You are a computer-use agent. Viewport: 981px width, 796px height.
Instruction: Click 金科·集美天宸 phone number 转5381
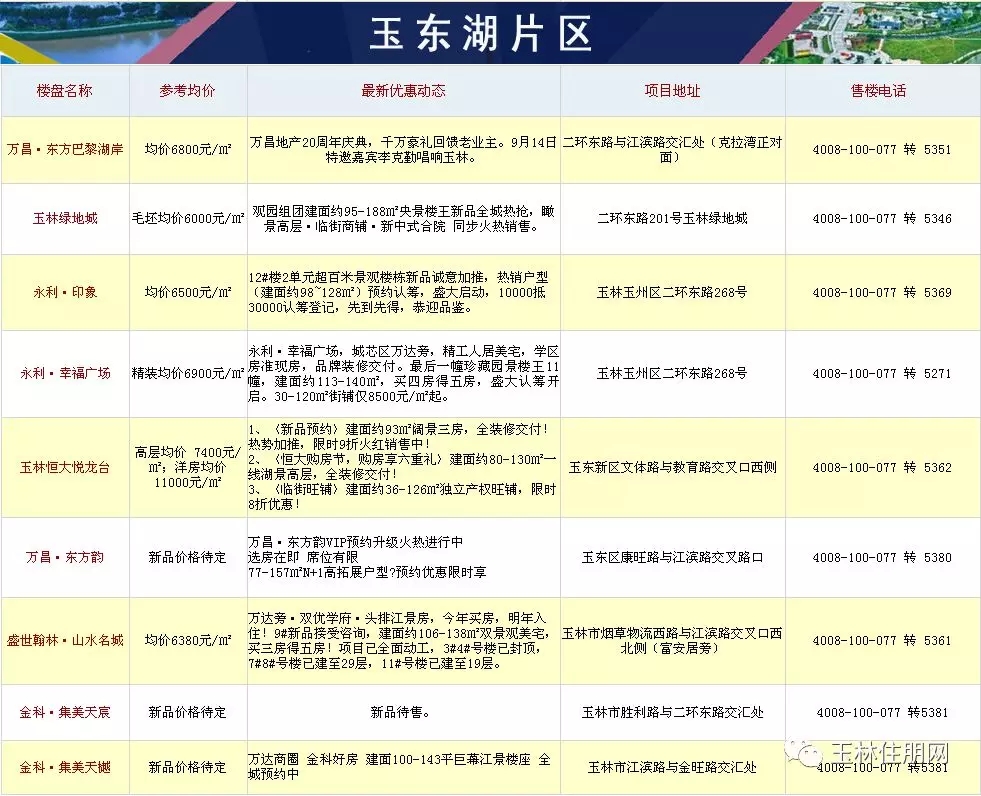click(x=882, y=712)
